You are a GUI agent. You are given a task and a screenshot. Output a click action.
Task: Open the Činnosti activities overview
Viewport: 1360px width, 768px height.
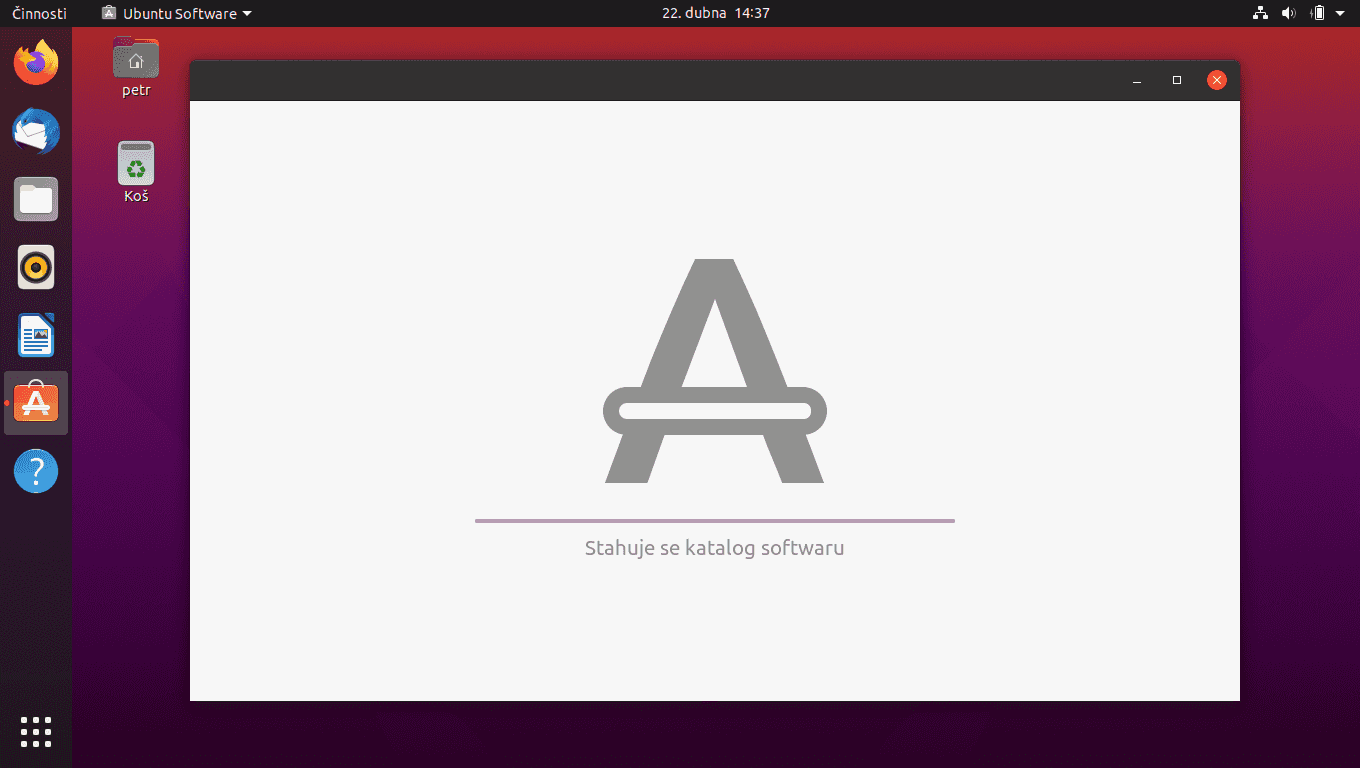click(x=39, y=13)
